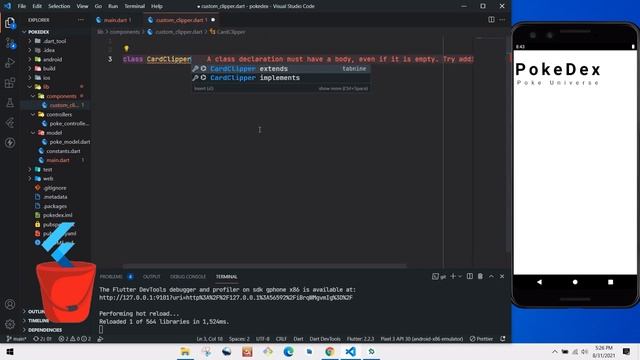Viewport: 640px width, 360px height.
Task: Click the editor horizontal scrollbar
Action: point(264,266)
